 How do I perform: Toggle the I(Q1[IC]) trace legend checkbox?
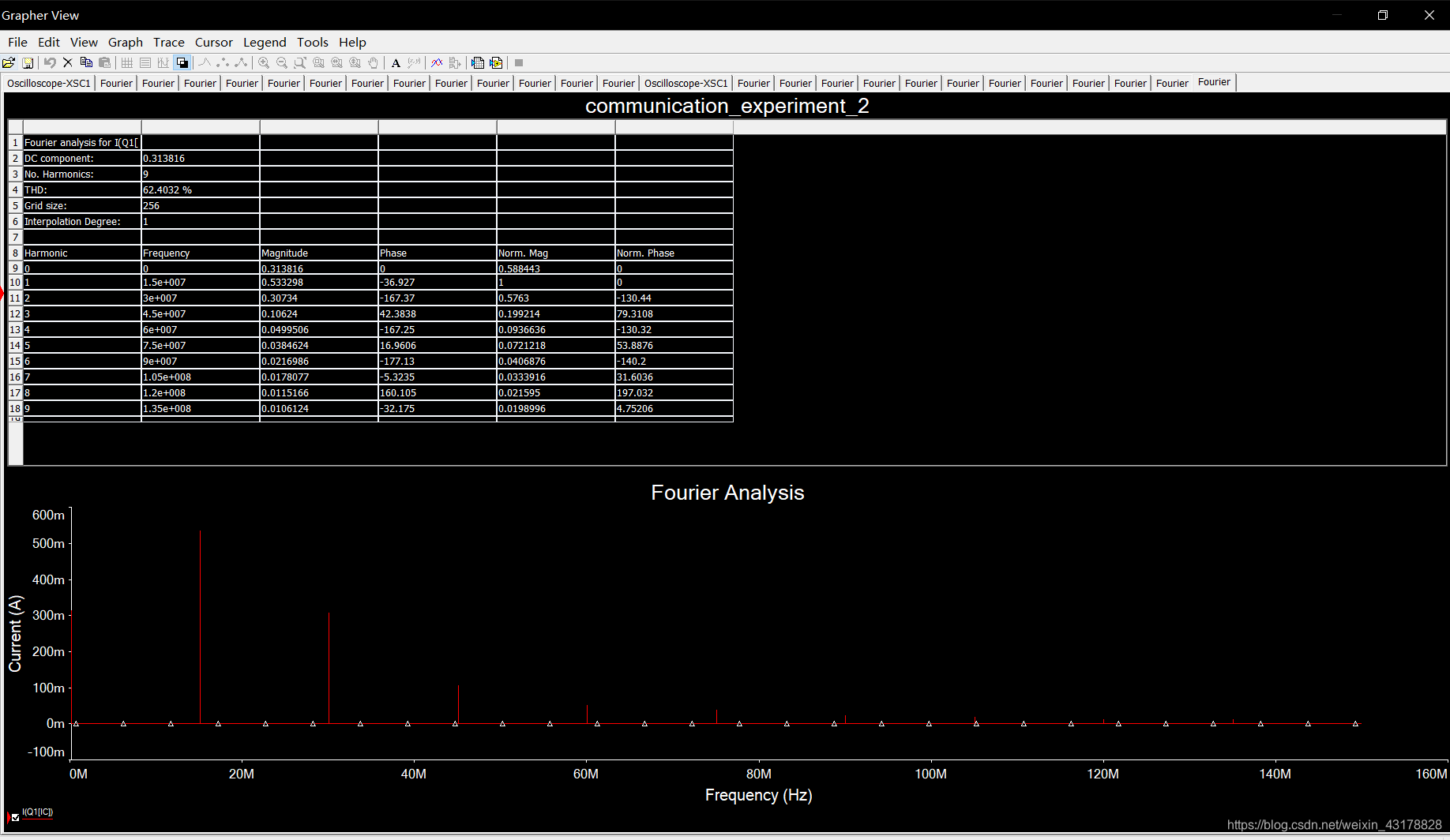pyautogui.click(x=15, y=817)
